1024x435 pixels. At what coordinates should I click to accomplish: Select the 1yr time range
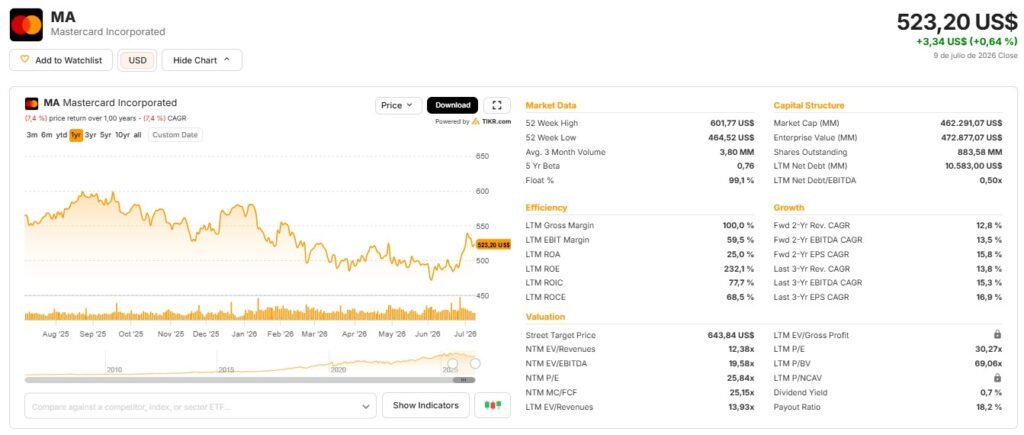[76, 135]
